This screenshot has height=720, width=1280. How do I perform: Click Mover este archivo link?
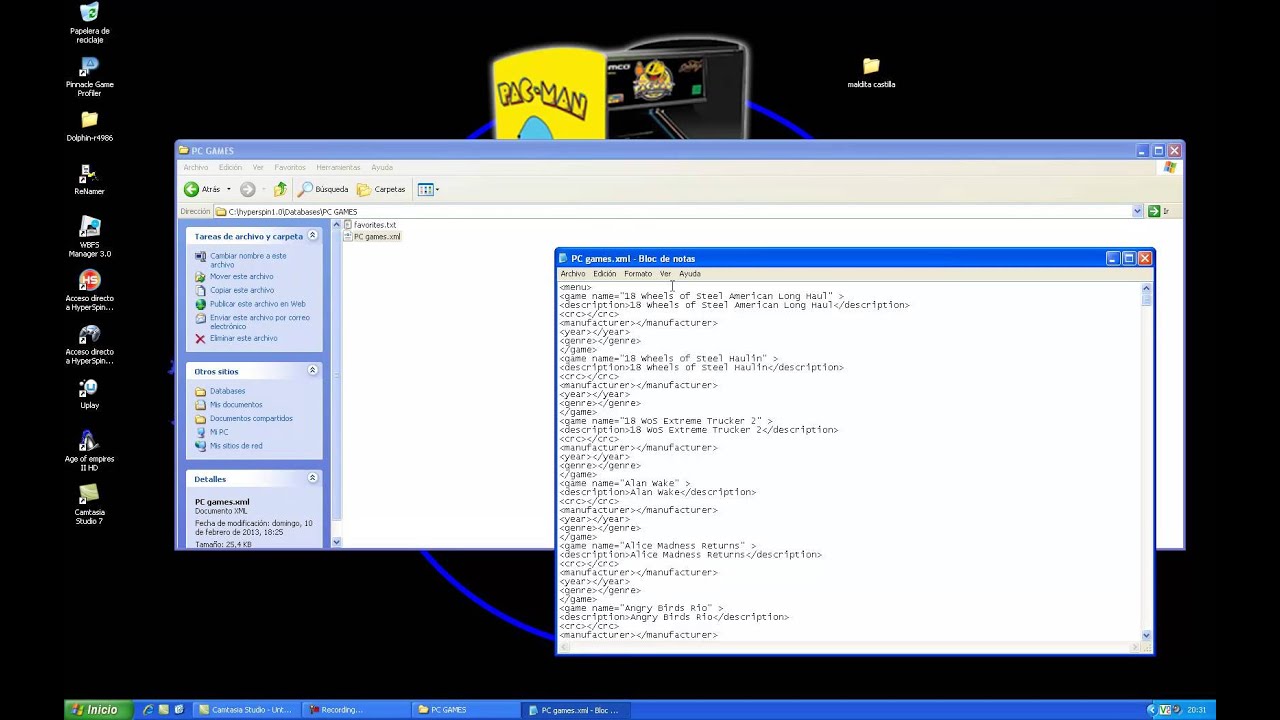[x=241, y=276]
